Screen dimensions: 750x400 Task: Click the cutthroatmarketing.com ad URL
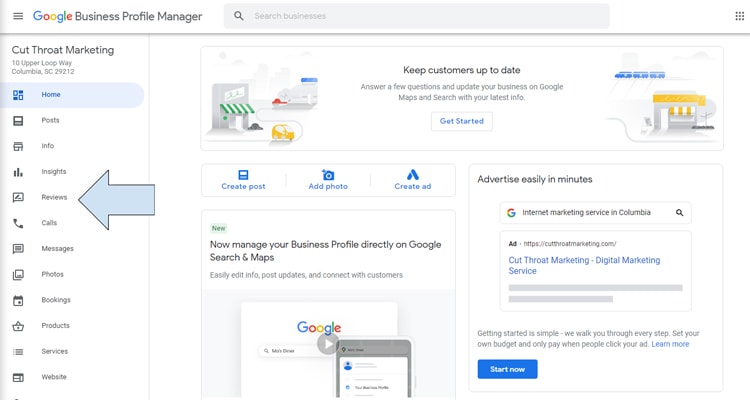pos(570,244)
